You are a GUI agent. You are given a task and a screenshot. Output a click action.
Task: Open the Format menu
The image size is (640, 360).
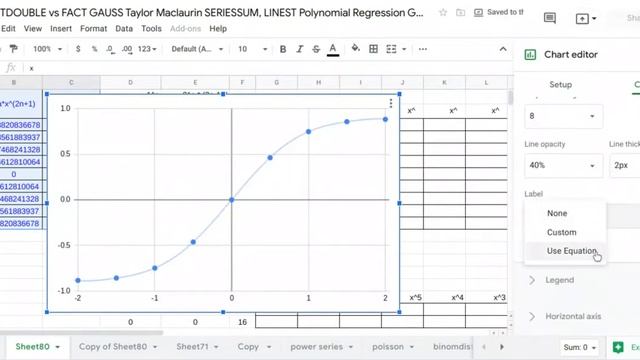(x=93, y=29)
